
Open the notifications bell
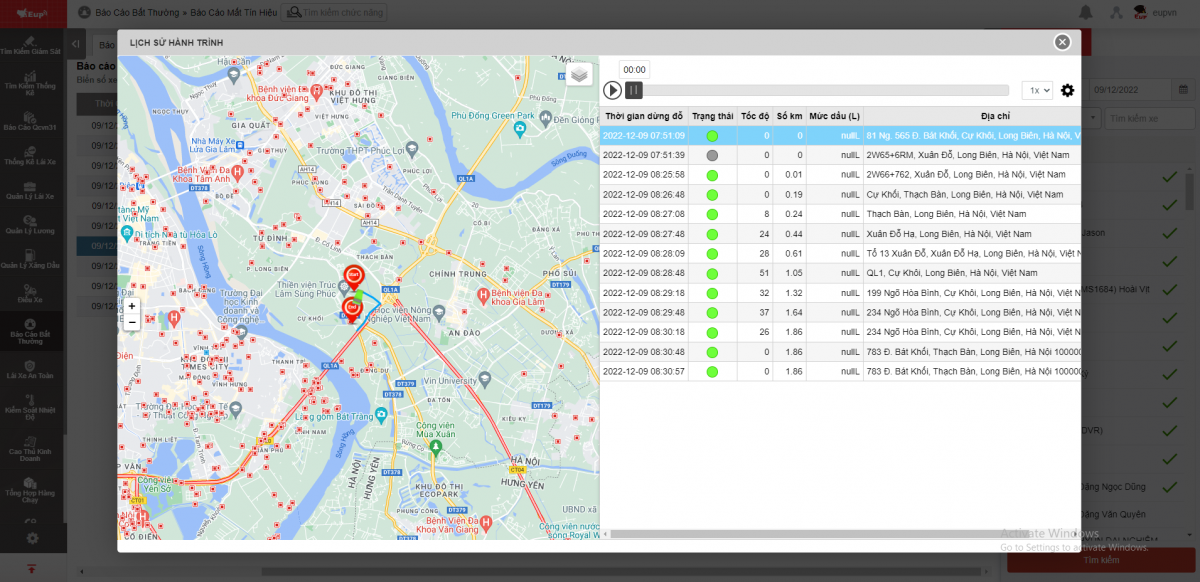click(1086, 12)
